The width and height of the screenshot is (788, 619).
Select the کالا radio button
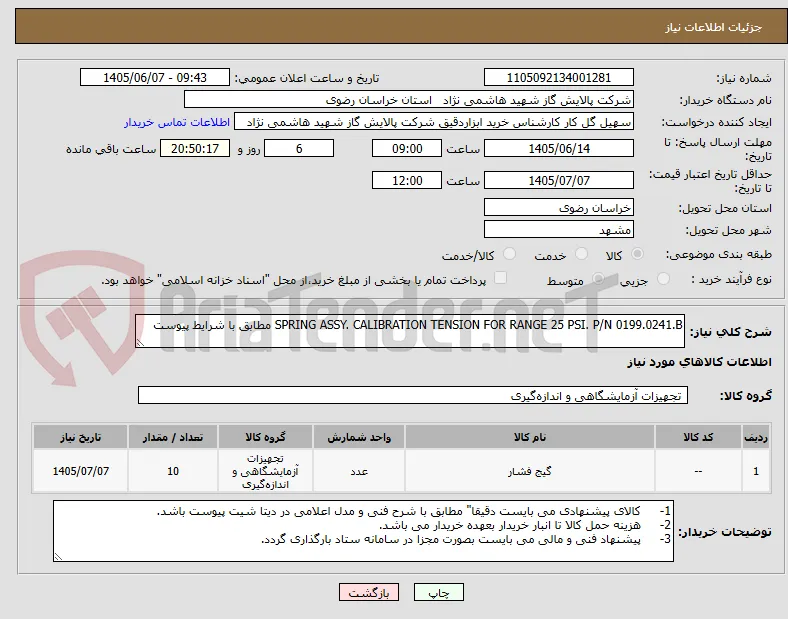(x=637, y=254)
